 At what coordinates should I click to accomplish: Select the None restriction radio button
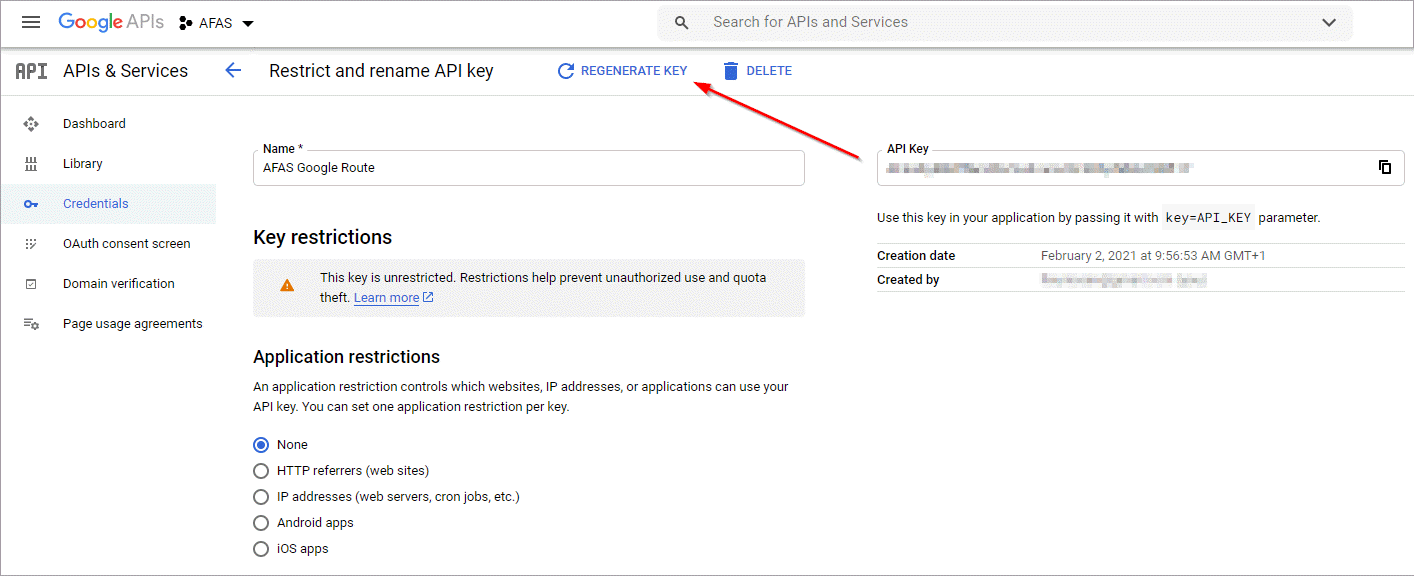pos(261,445)
